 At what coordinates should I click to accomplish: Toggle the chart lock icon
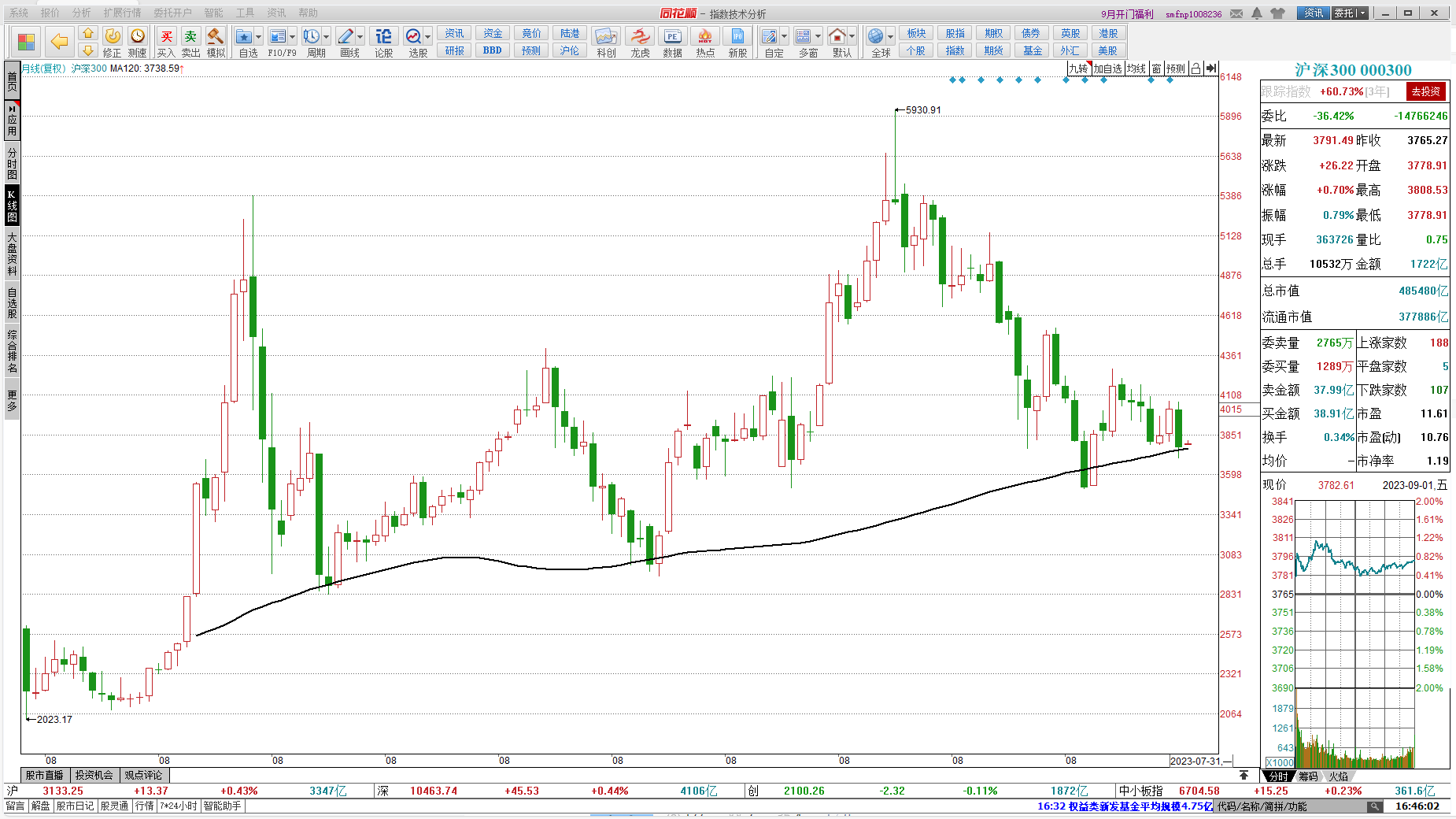tap(1195, 69)
